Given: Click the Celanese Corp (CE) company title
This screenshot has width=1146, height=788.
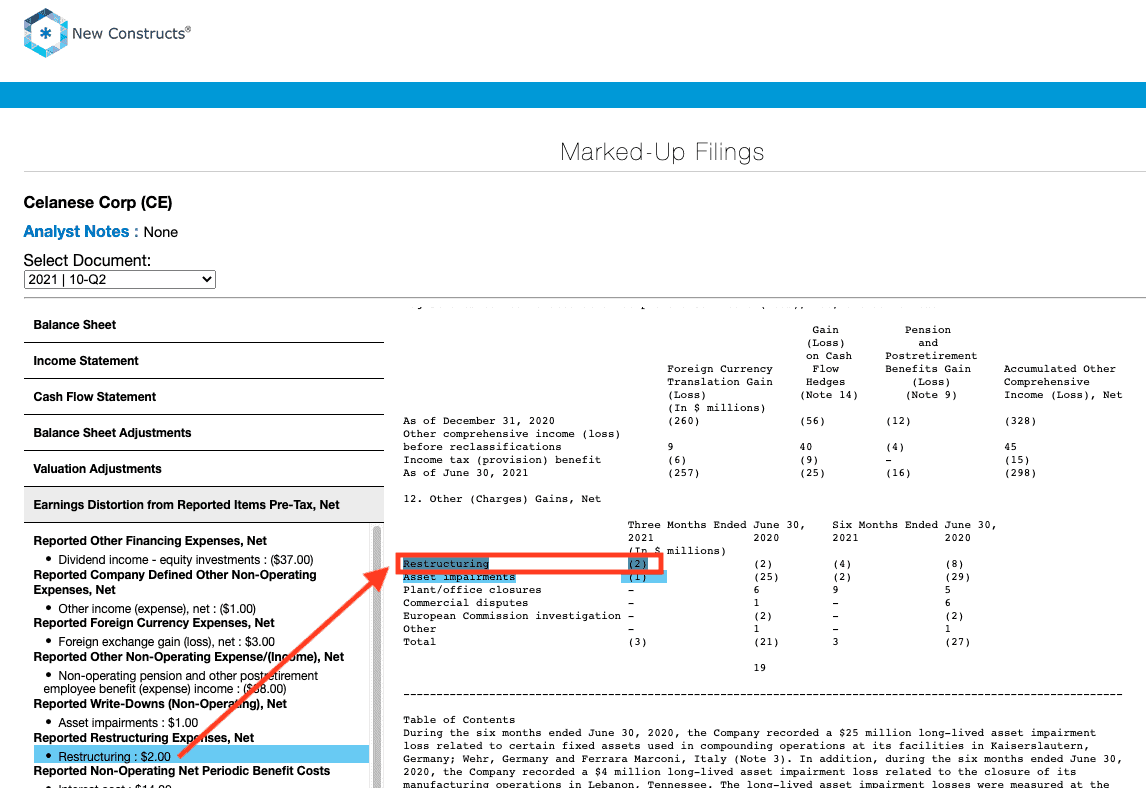Looking at the screenshot, I should pyautogui.click(x=98, y=202).
